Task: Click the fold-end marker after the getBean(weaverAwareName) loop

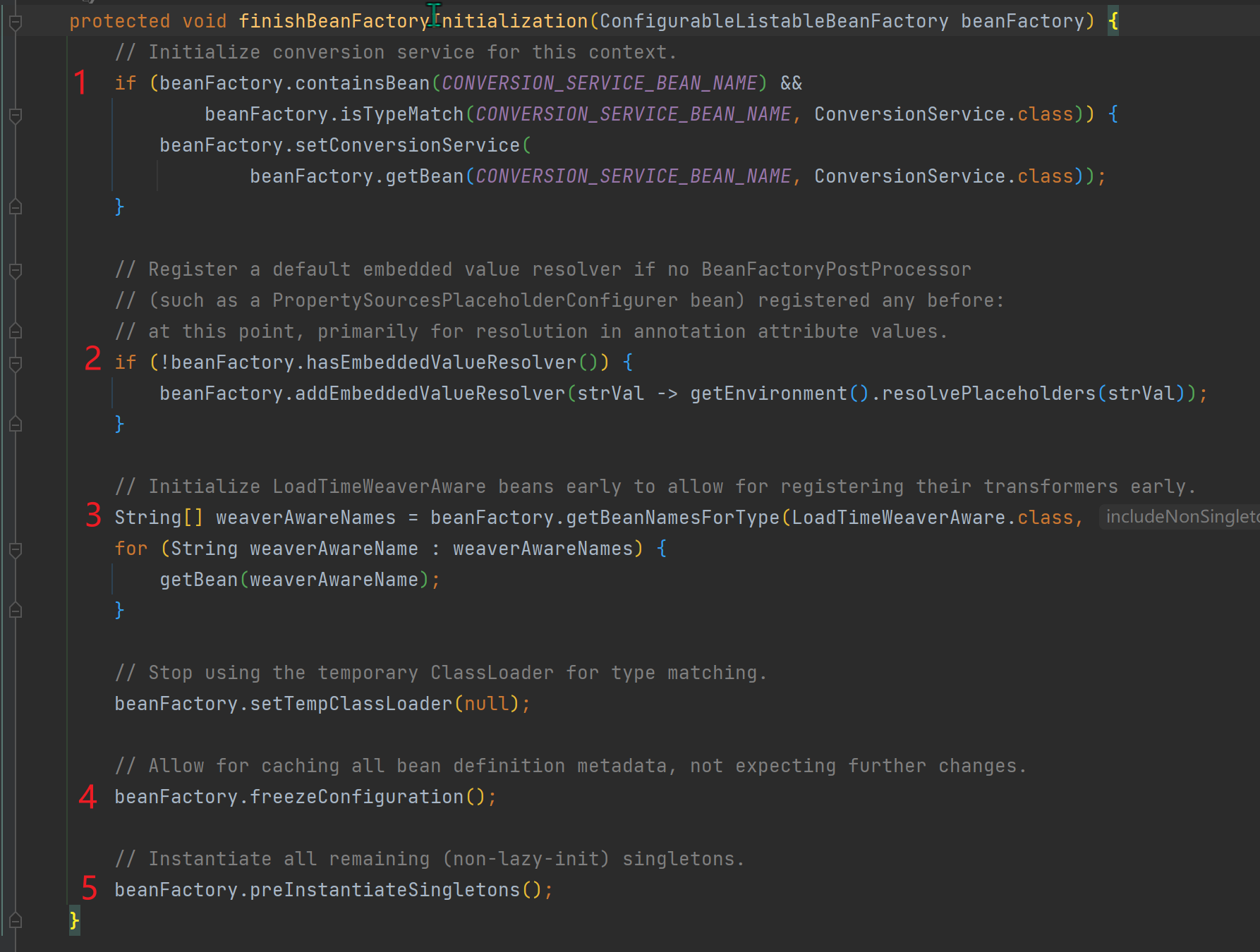Action: click(x=16, y=611)
